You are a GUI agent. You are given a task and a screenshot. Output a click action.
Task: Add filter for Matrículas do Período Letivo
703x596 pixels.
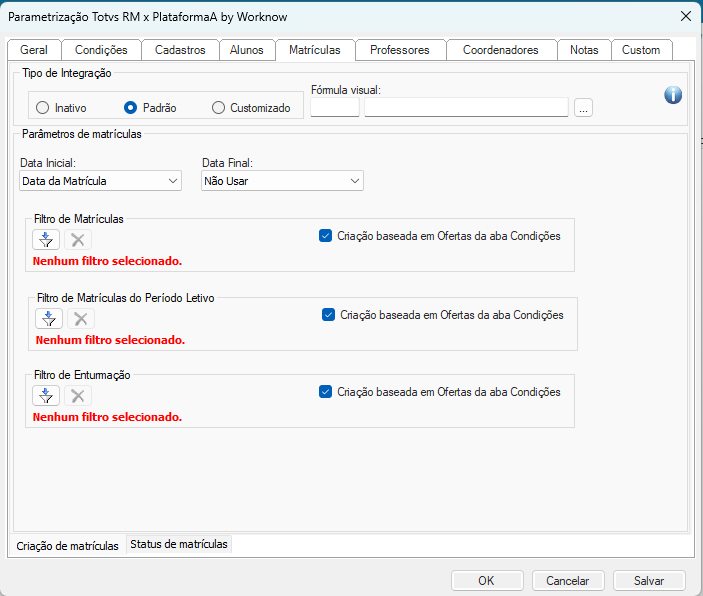pos(49,319)
